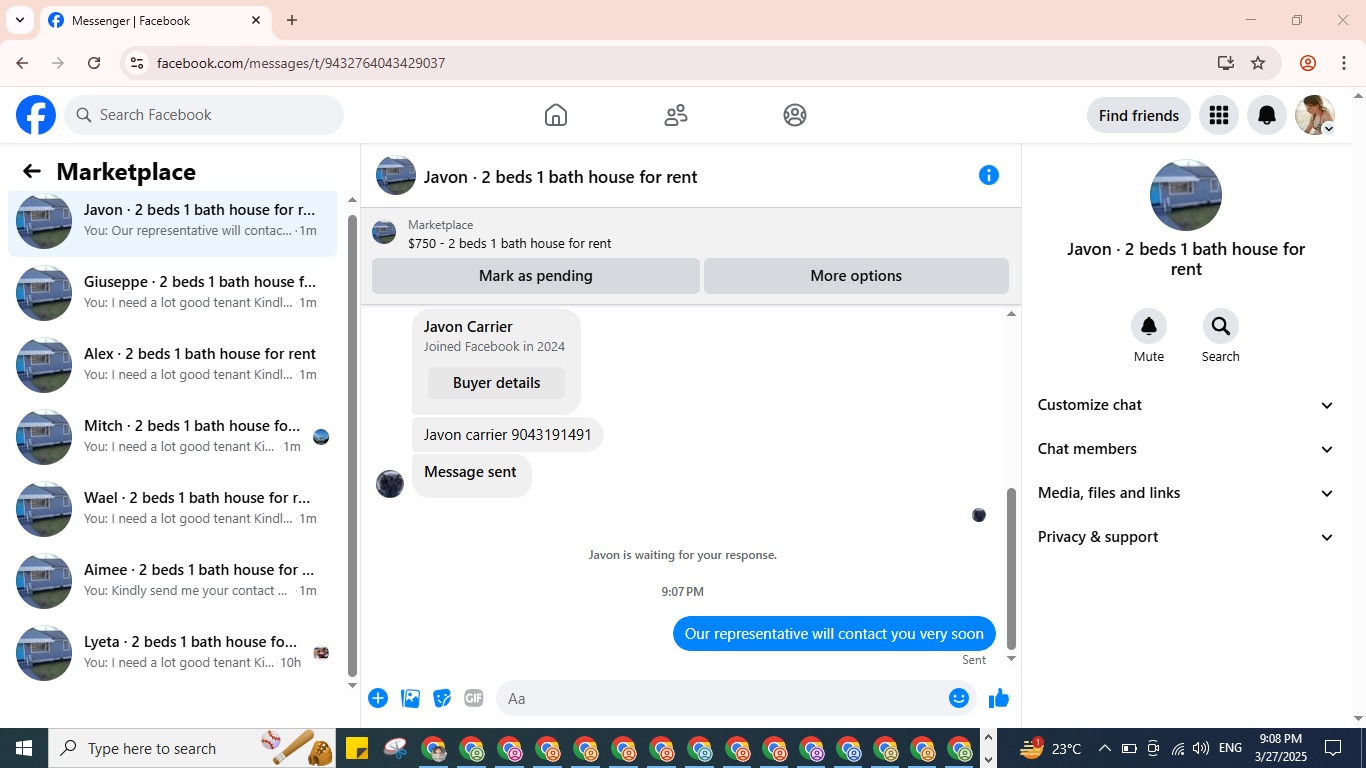Bookmark this page with the star
Screen dimensions: 1366x768
click(1258, 63)
